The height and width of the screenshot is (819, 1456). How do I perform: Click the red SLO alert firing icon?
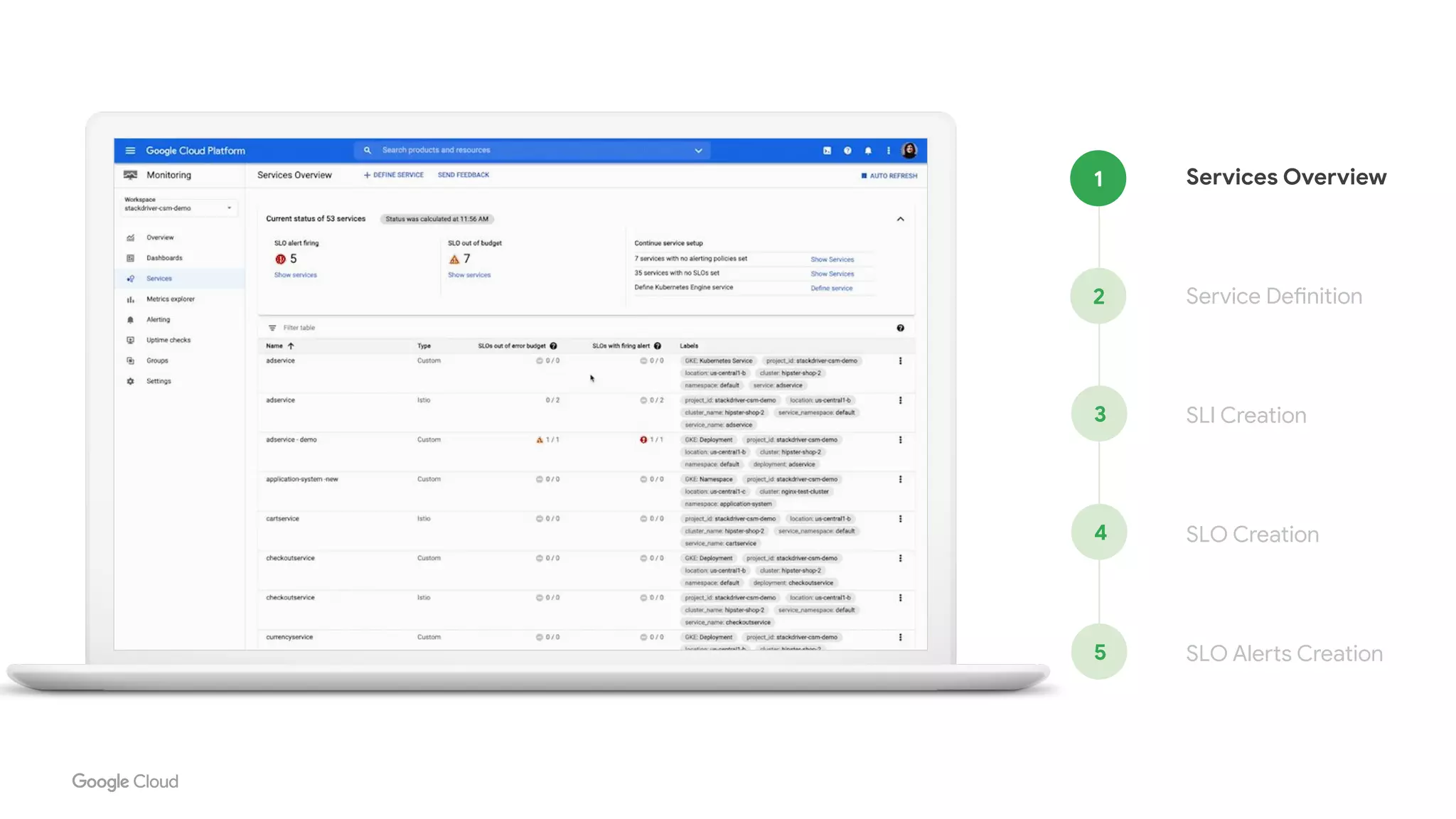coord(280,259)
